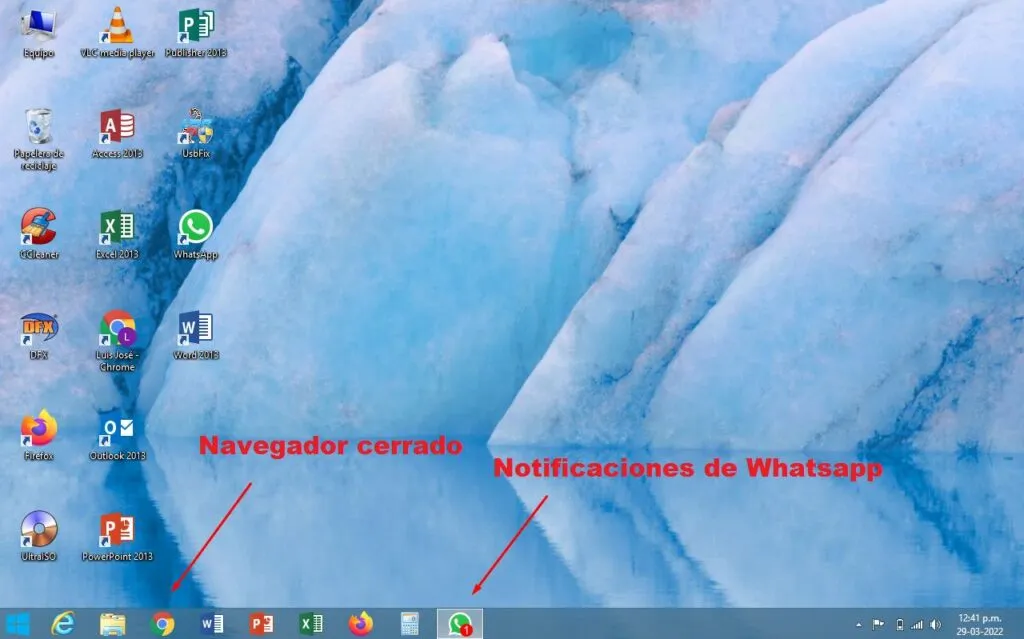
Task: Launch Publisher 2013 from its desktop shortcut
Action: (x=197, y=25)
